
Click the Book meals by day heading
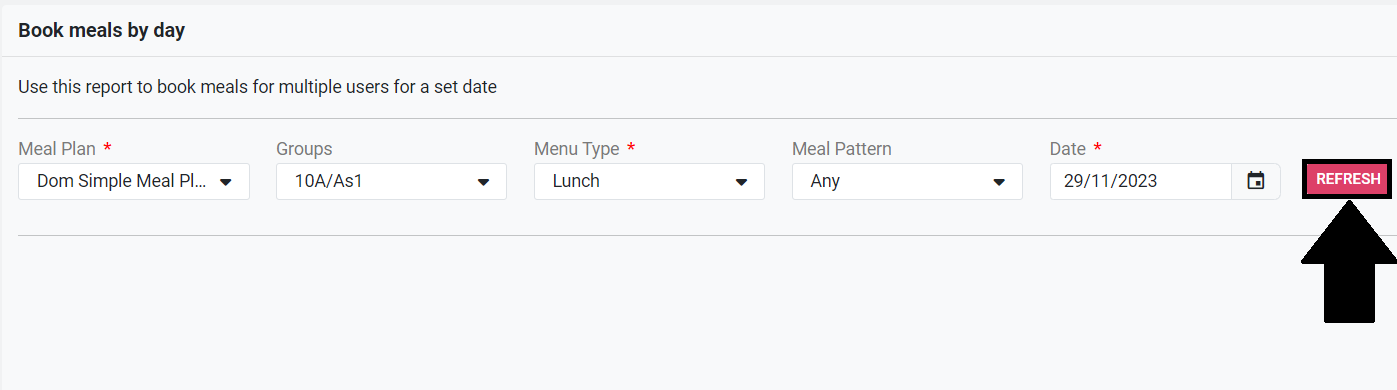click(101, 31)
